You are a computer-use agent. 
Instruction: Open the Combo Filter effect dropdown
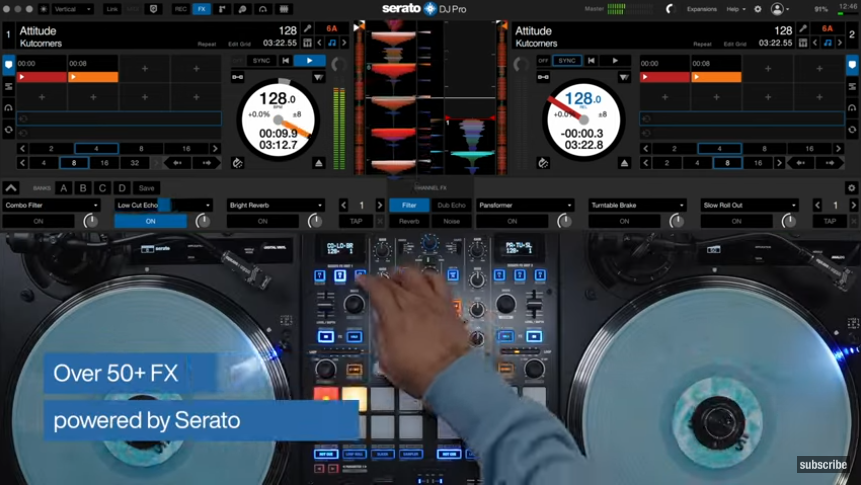pos(52,205)
